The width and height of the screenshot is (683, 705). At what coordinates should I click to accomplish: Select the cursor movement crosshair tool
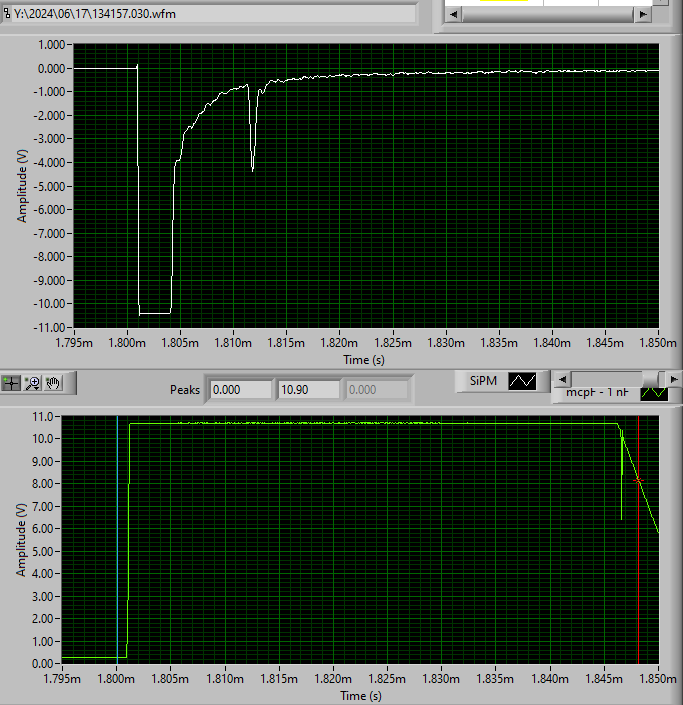pos(11,384)
